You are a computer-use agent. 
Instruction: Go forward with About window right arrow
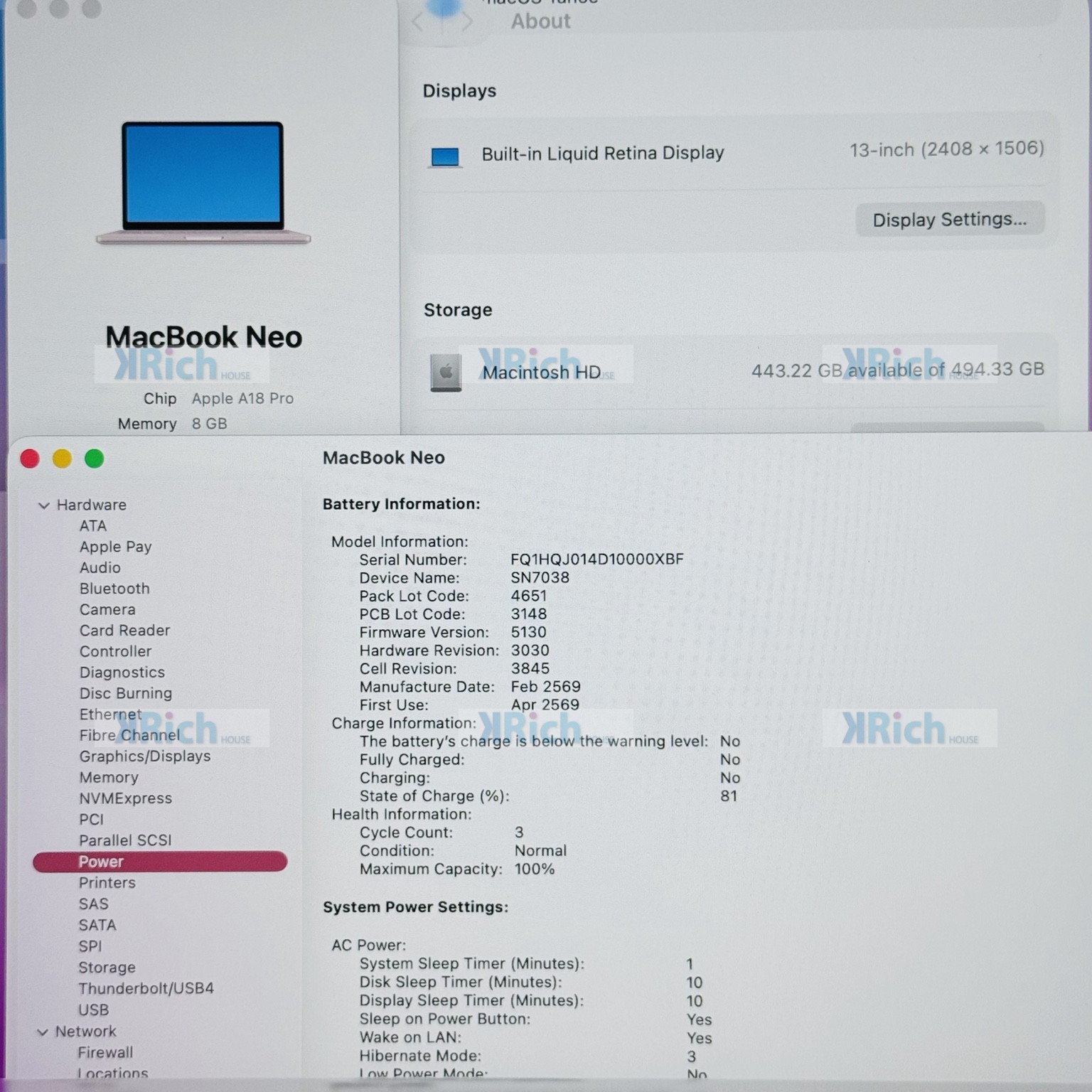coord(467,22)
